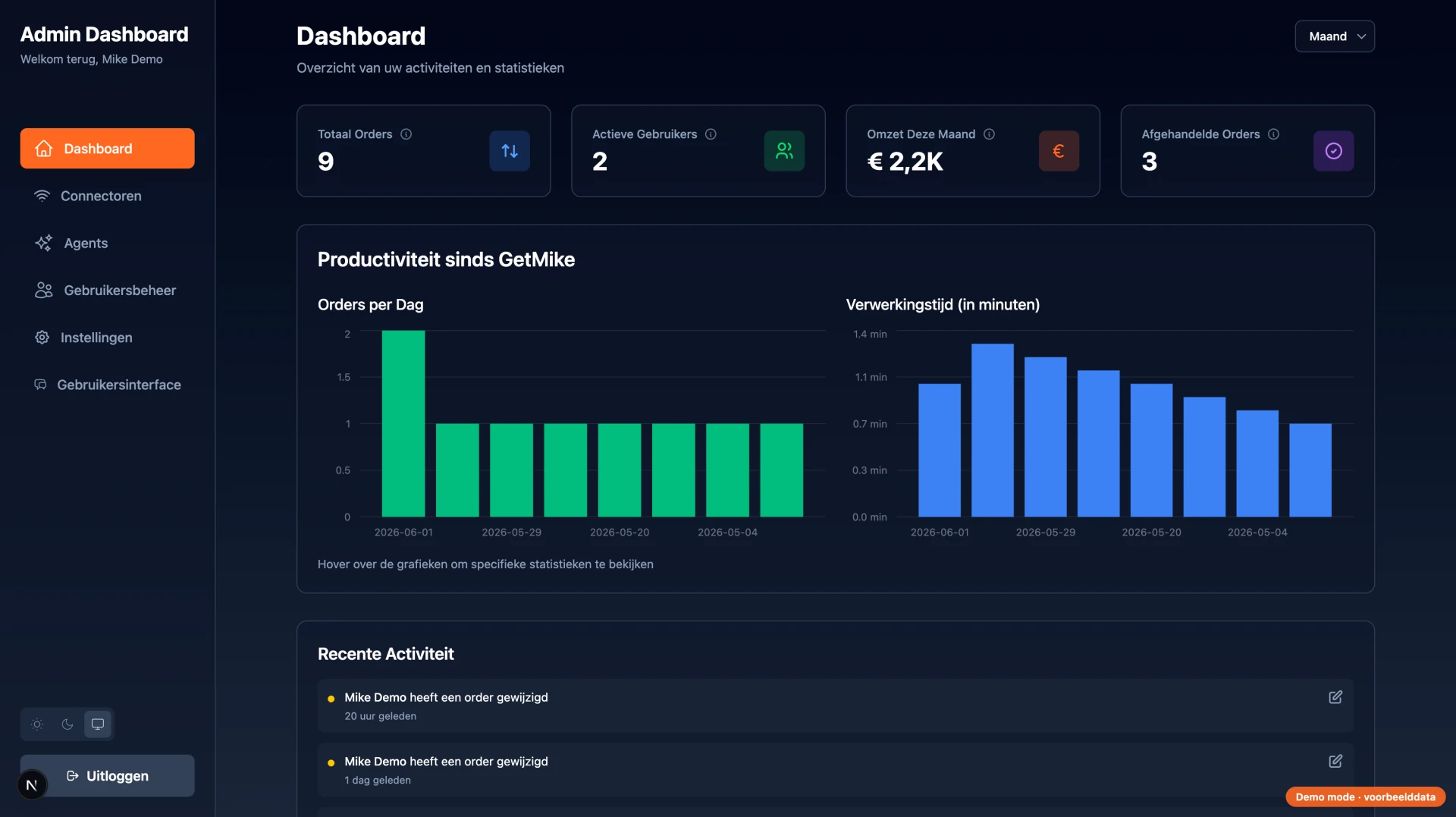Click the sparkles icon beside Agents
1456x817 pixels.
(x=43, y=243)
